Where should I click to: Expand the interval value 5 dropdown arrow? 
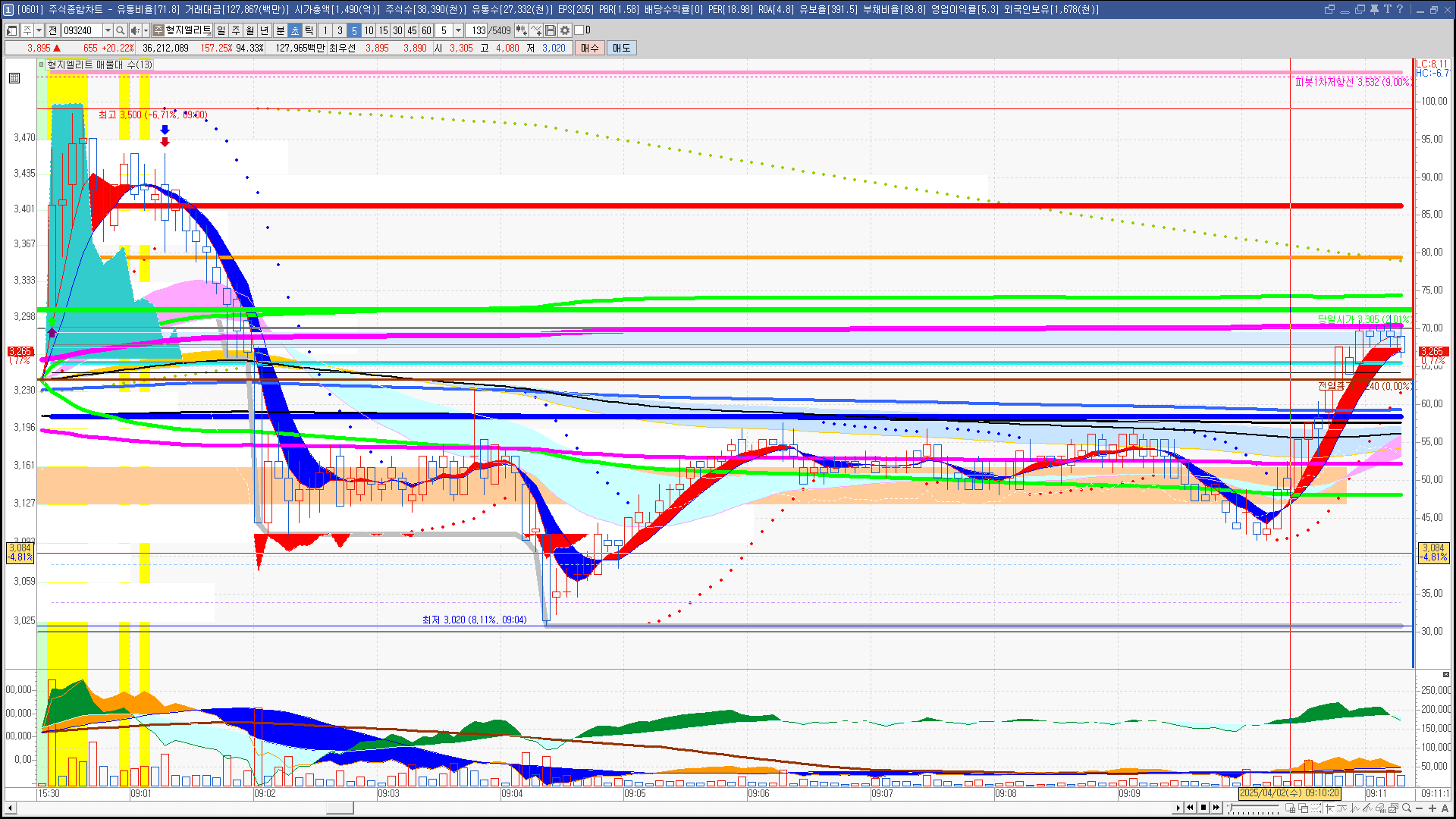point(458,30)
